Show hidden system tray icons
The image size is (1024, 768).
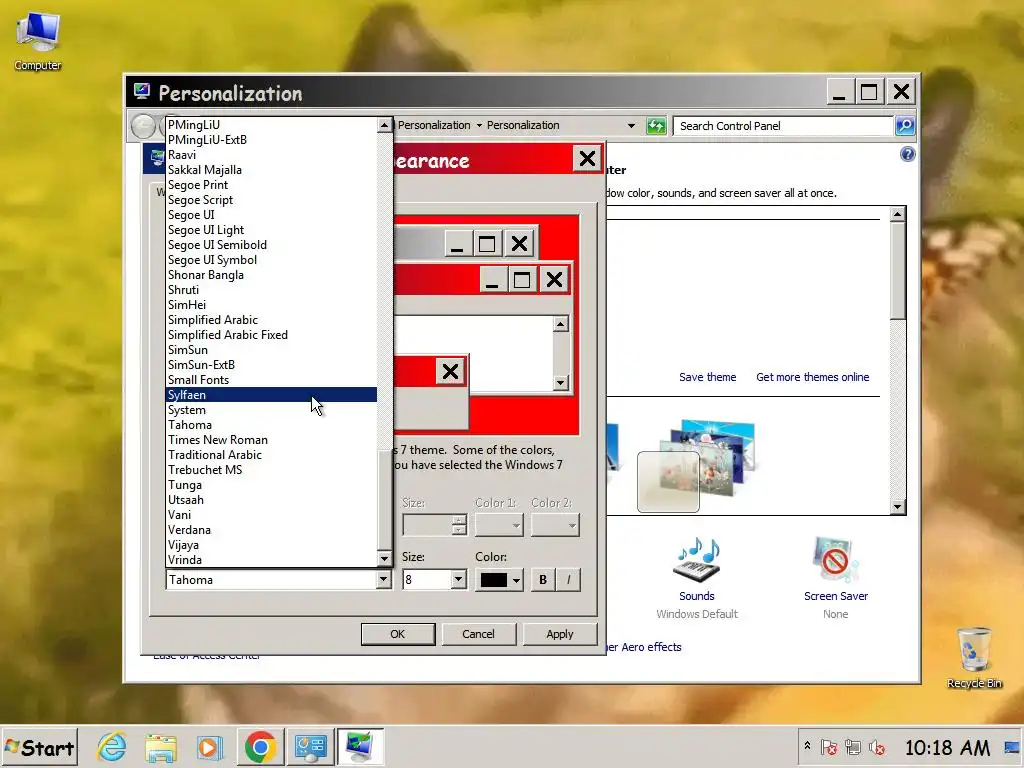(807, 746)
